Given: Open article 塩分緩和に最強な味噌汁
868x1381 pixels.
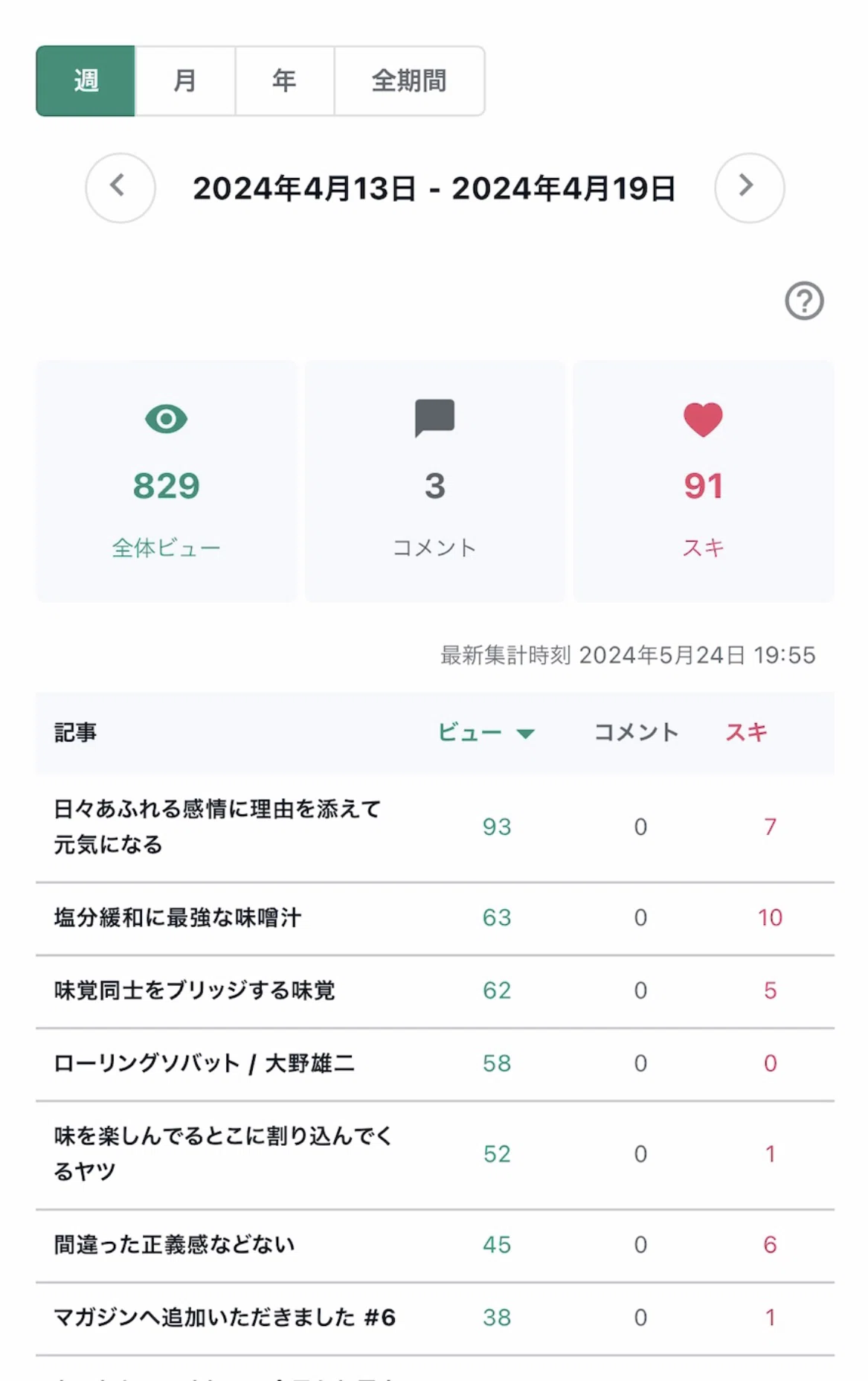Looking at the screenshot, I should pyautogui.click(x=178, y=917).
